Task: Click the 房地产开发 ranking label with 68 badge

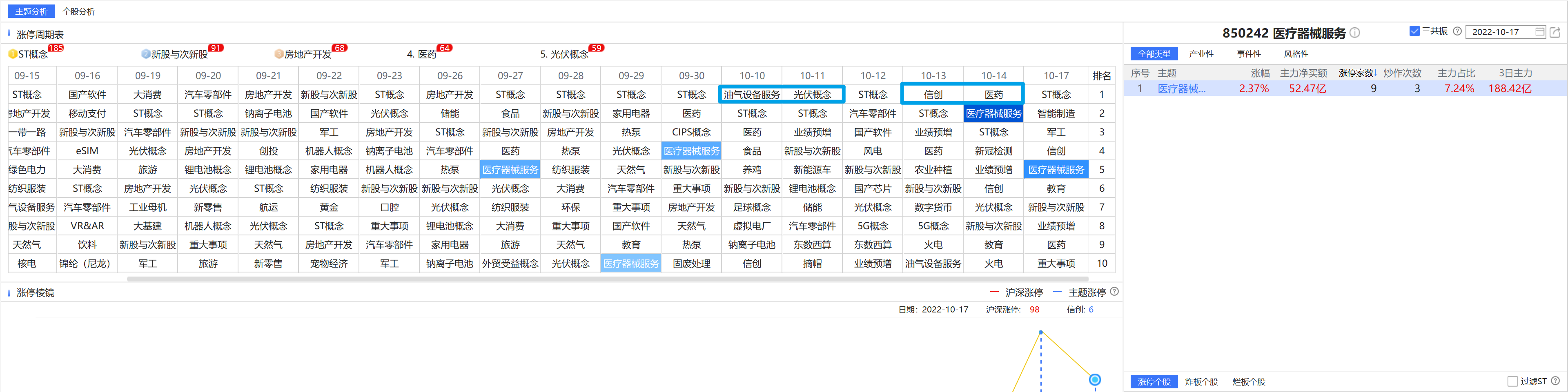Action: tap(308, 54)
